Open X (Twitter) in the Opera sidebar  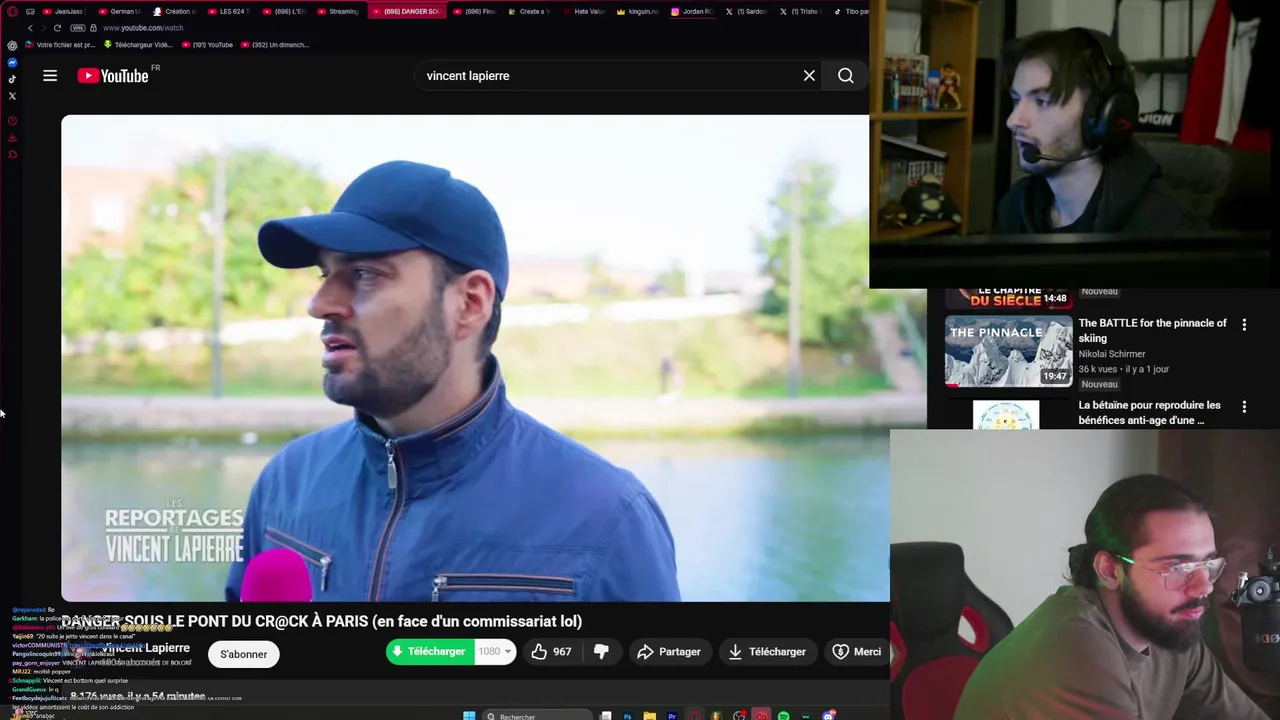click(x=12, y=96)
